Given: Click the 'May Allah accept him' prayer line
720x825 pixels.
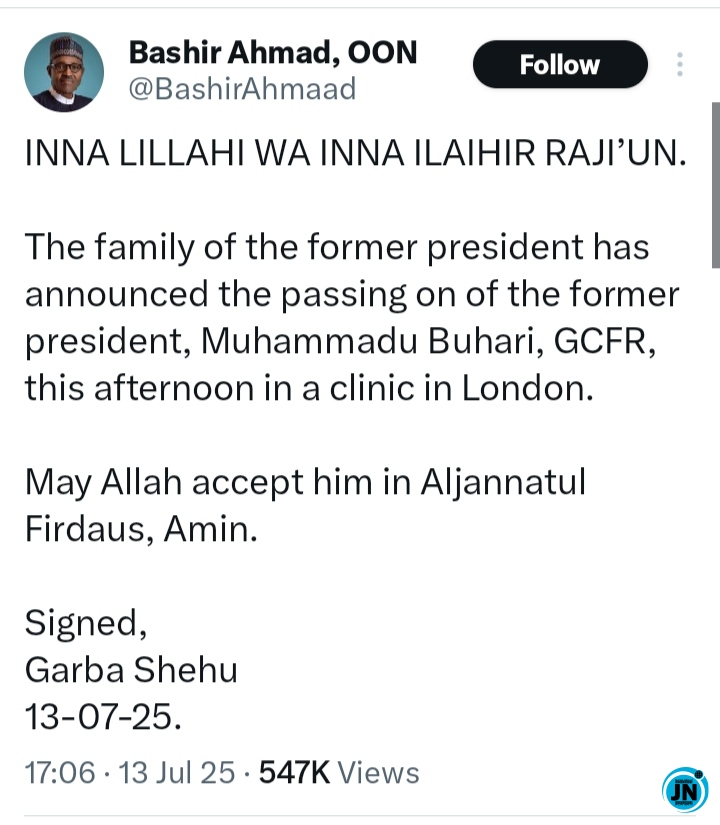Looking at the screenshot, I should 305,482.
